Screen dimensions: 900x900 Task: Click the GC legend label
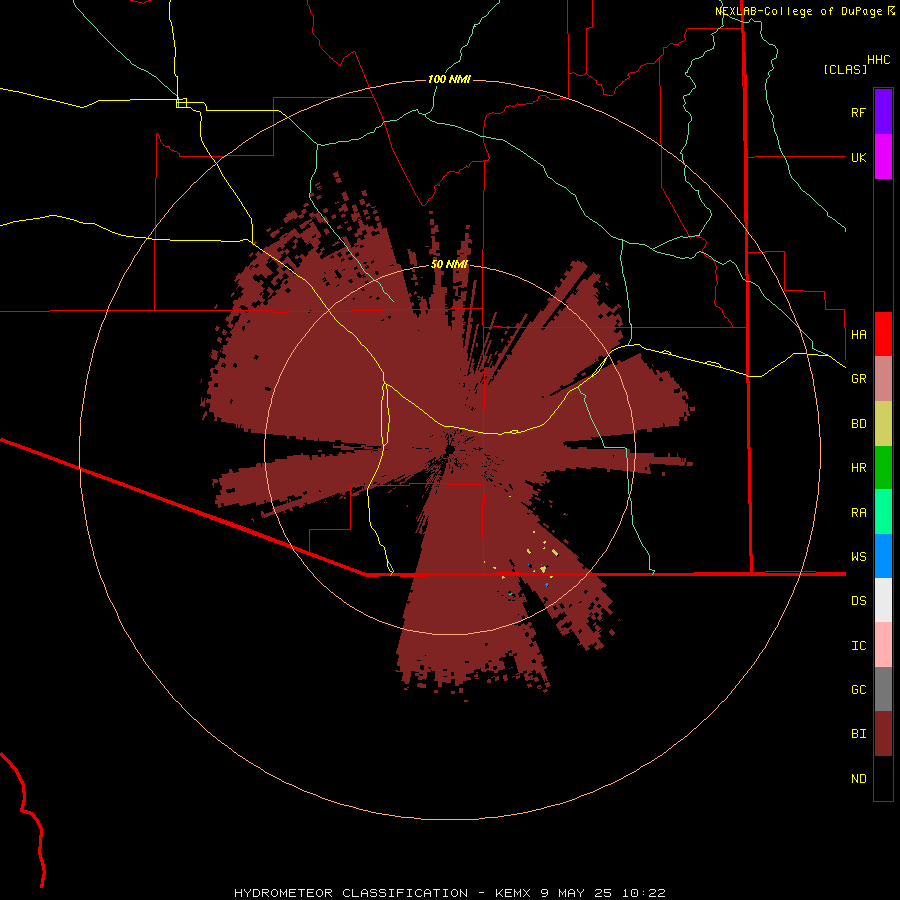[858, 689]
